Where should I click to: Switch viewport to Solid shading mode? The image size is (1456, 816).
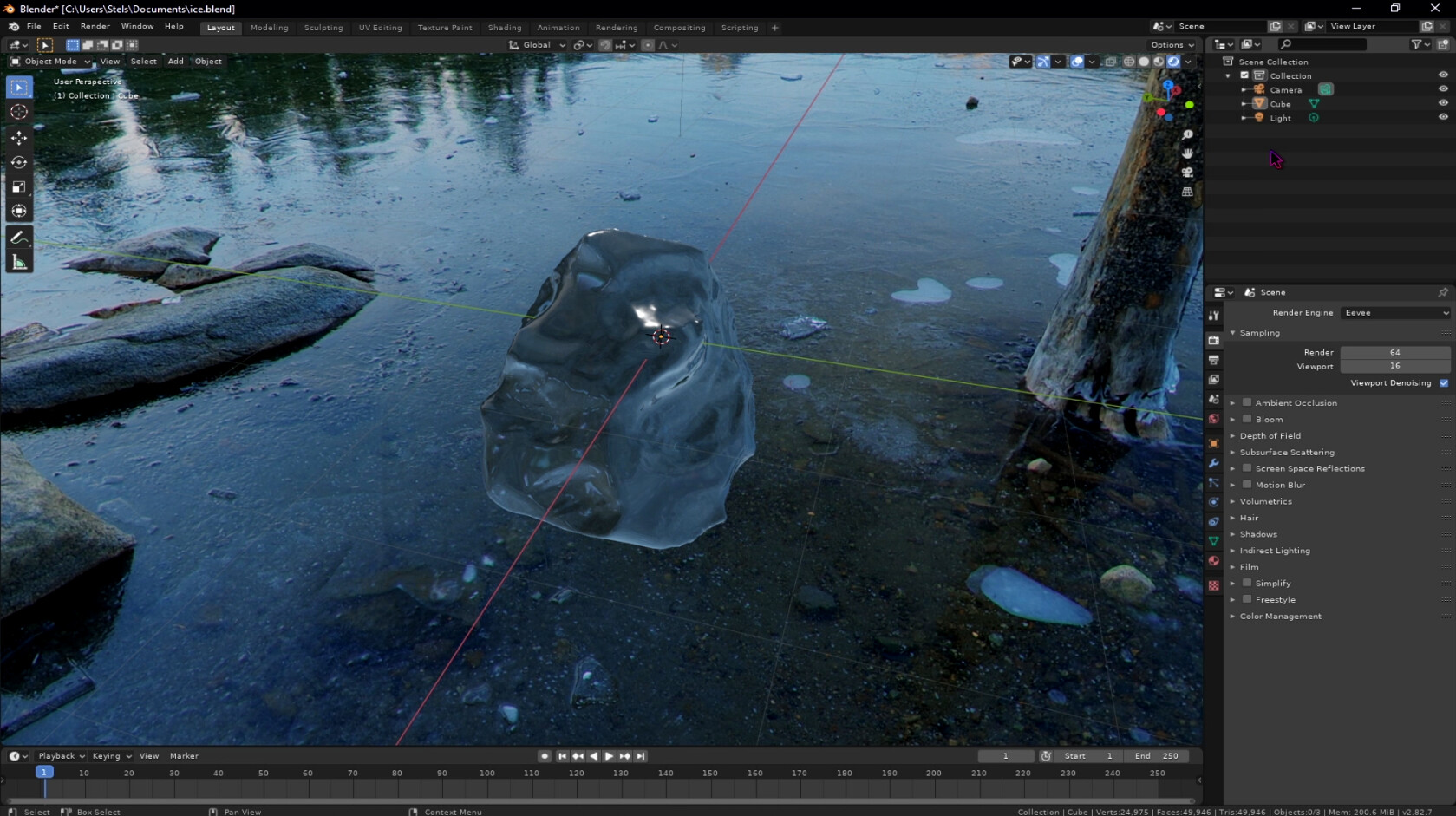(1142, 62)
